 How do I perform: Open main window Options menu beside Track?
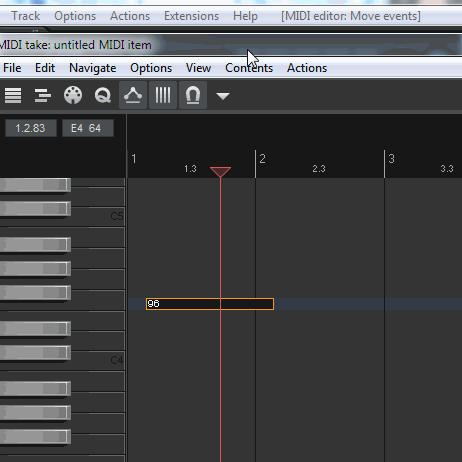tap(75, 16)
